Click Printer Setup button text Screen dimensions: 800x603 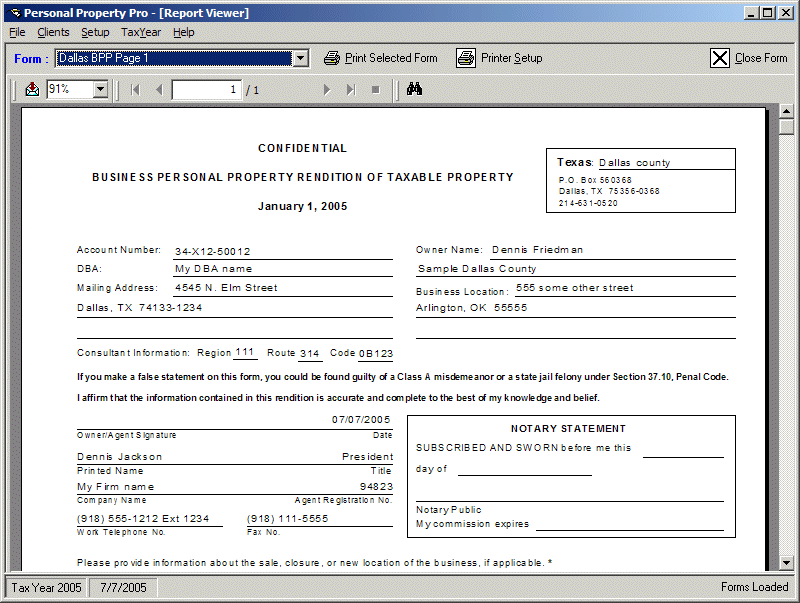[x=511, y=58]
